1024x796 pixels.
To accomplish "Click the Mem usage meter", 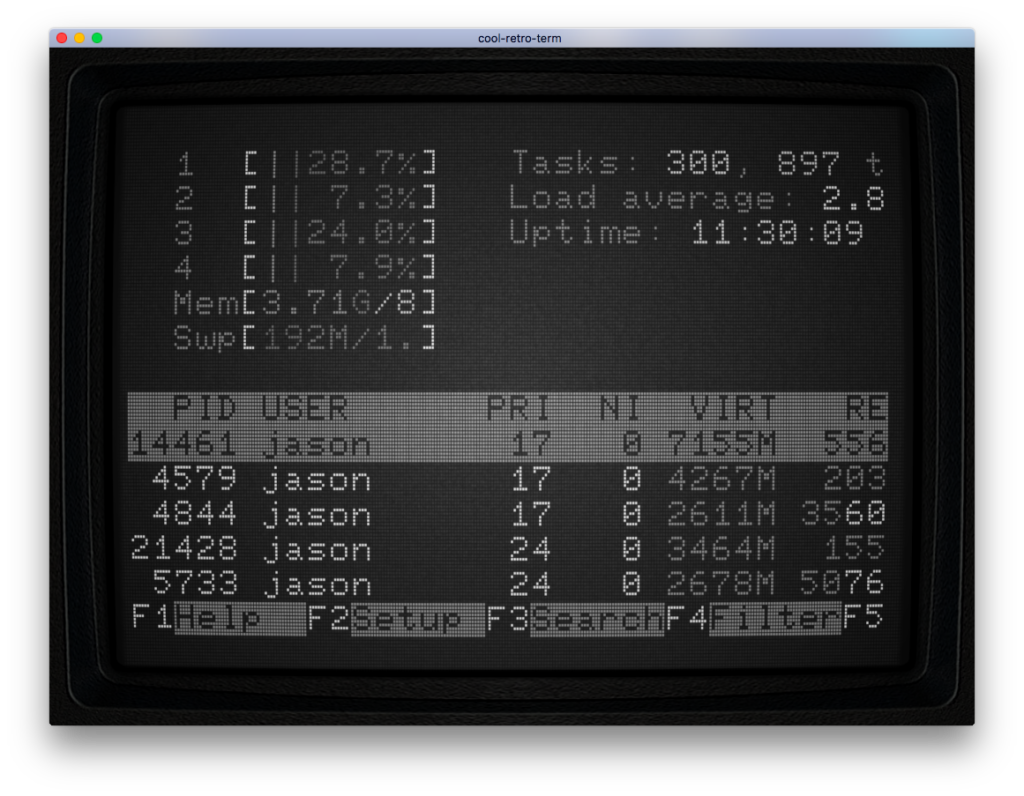I will pyautogui.click(x=304, y=303).
